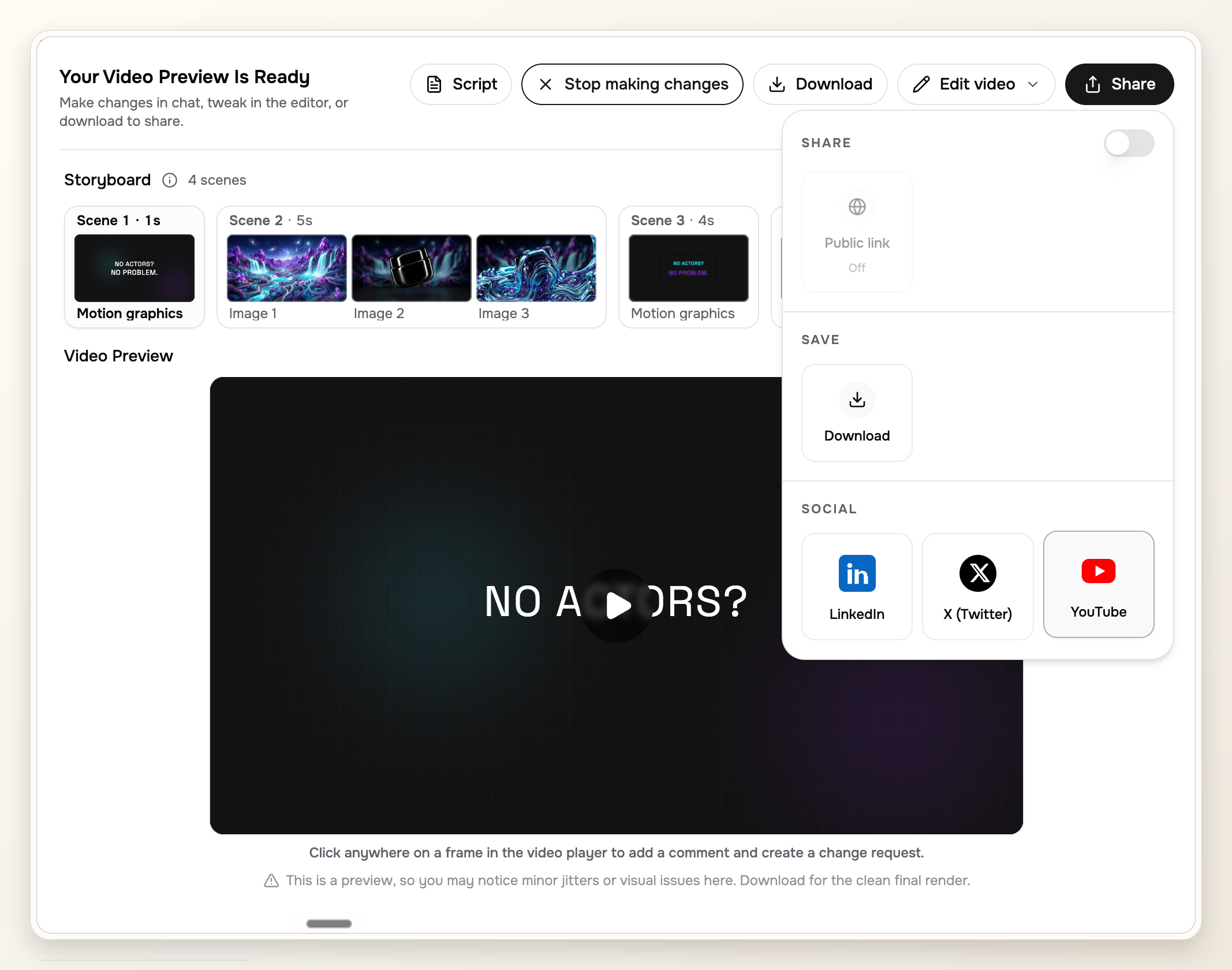Share video to YouTube
The width and height of the screenshot is (1232, 970).
point(1098,584)
